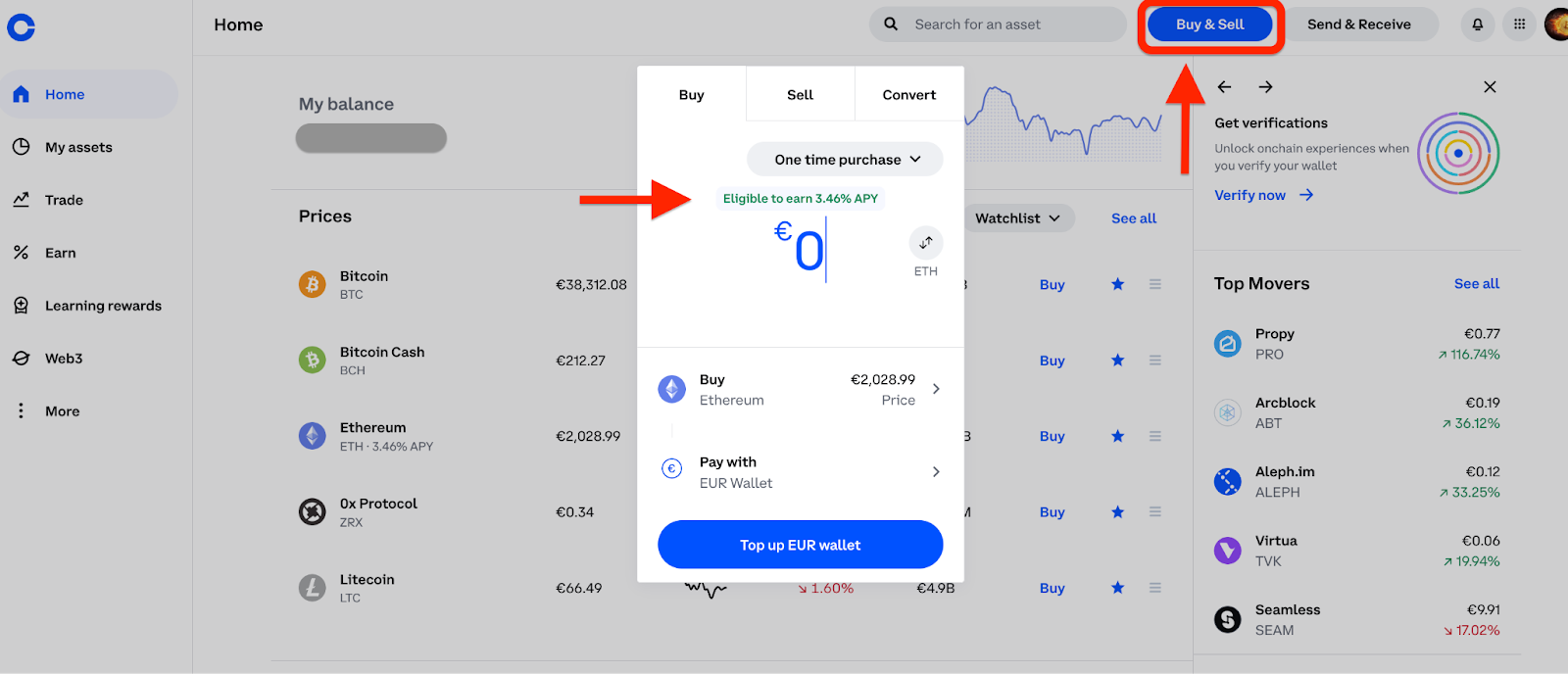
Task: Click Buy in the Bitcoin Cash row
Action: click(x=1053, y=361)
